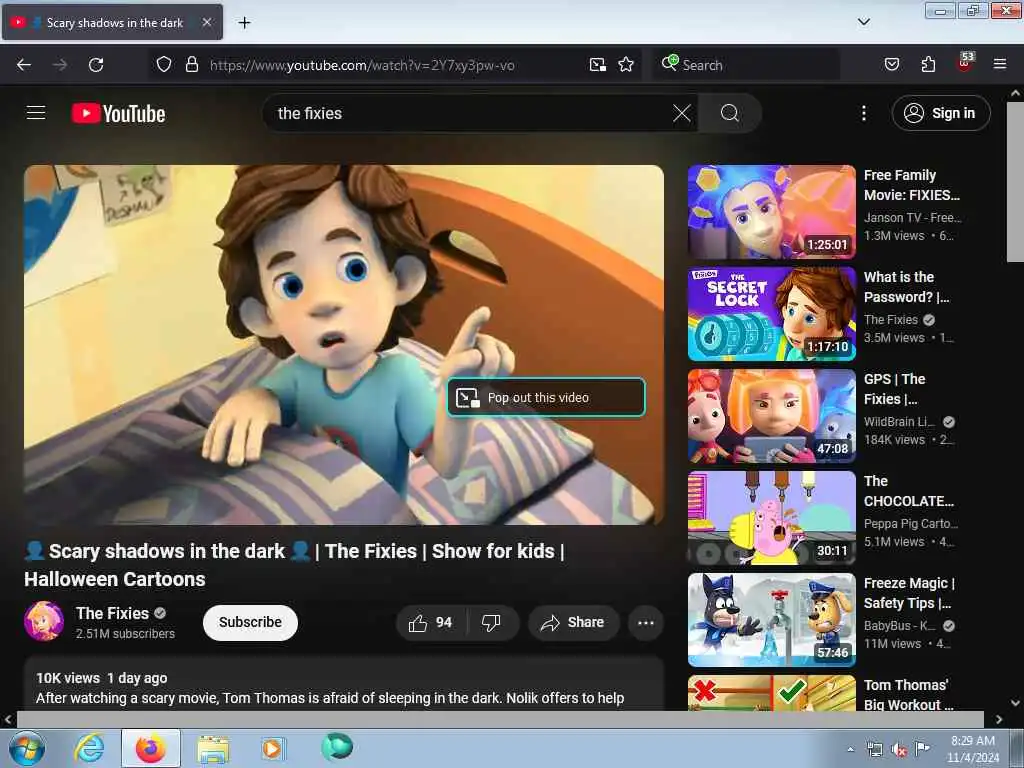
Task: Reload the page with the refresh icon
Action: click(96, 65)
